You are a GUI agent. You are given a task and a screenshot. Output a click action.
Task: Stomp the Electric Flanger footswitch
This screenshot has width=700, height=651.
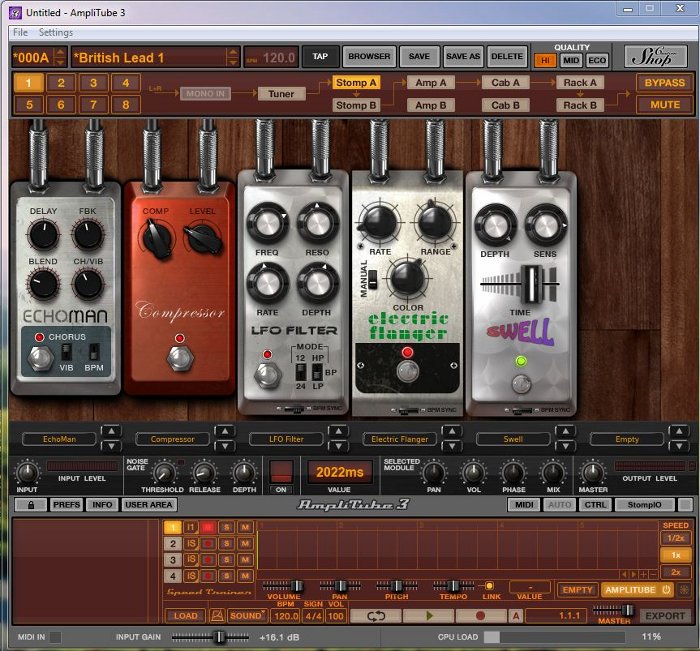(x=408, y=371)
